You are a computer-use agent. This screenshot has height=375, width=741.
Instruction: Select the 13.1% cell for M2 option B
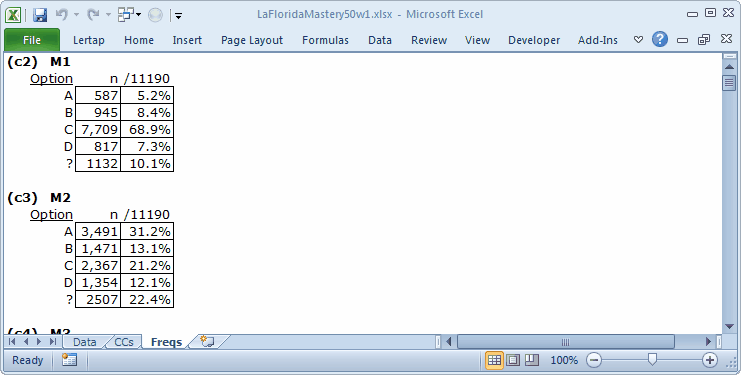(x=147, y=248)
